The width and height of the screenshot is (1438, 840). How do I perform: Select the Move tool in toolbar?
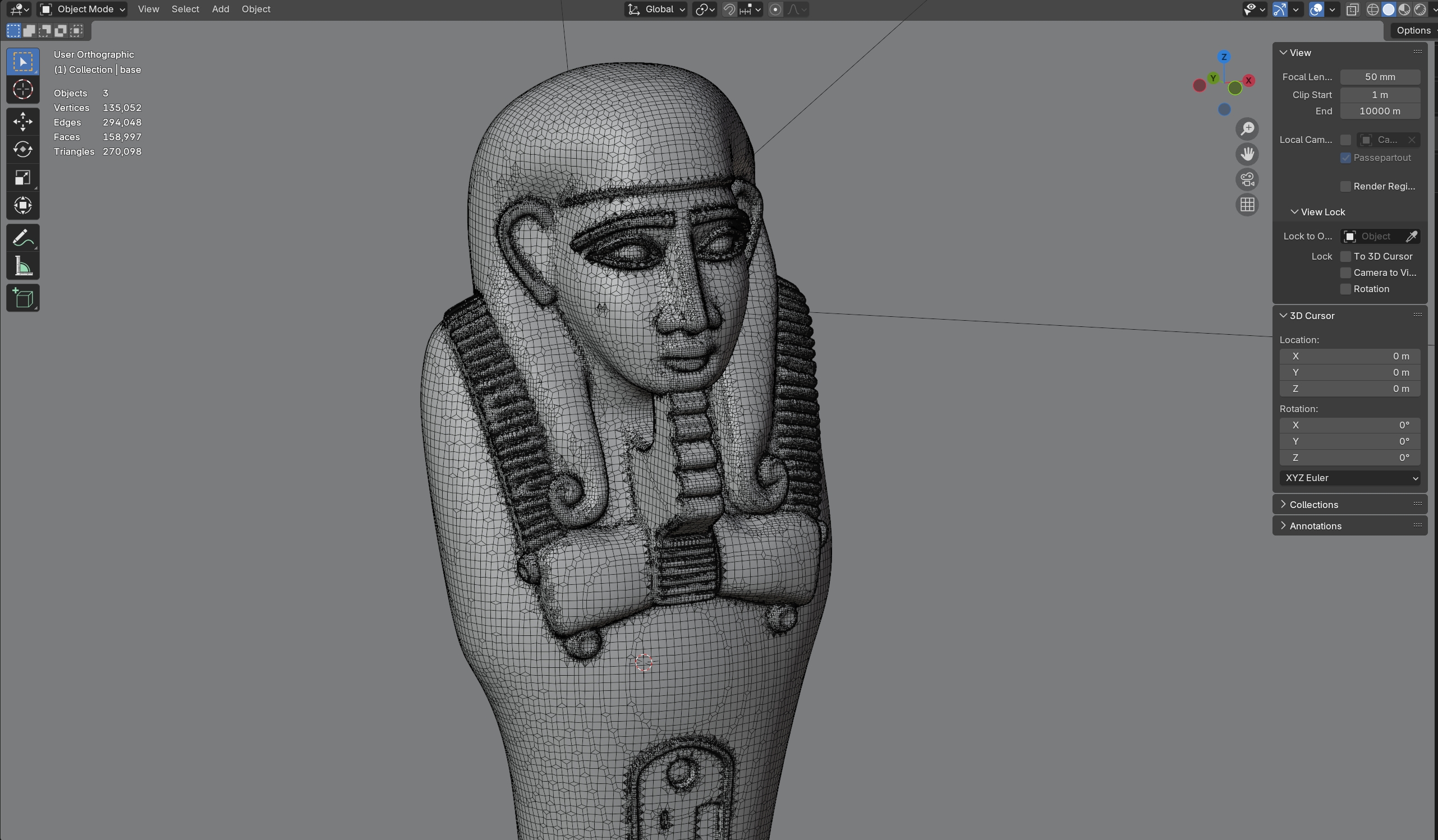click(x=23, y=122)
